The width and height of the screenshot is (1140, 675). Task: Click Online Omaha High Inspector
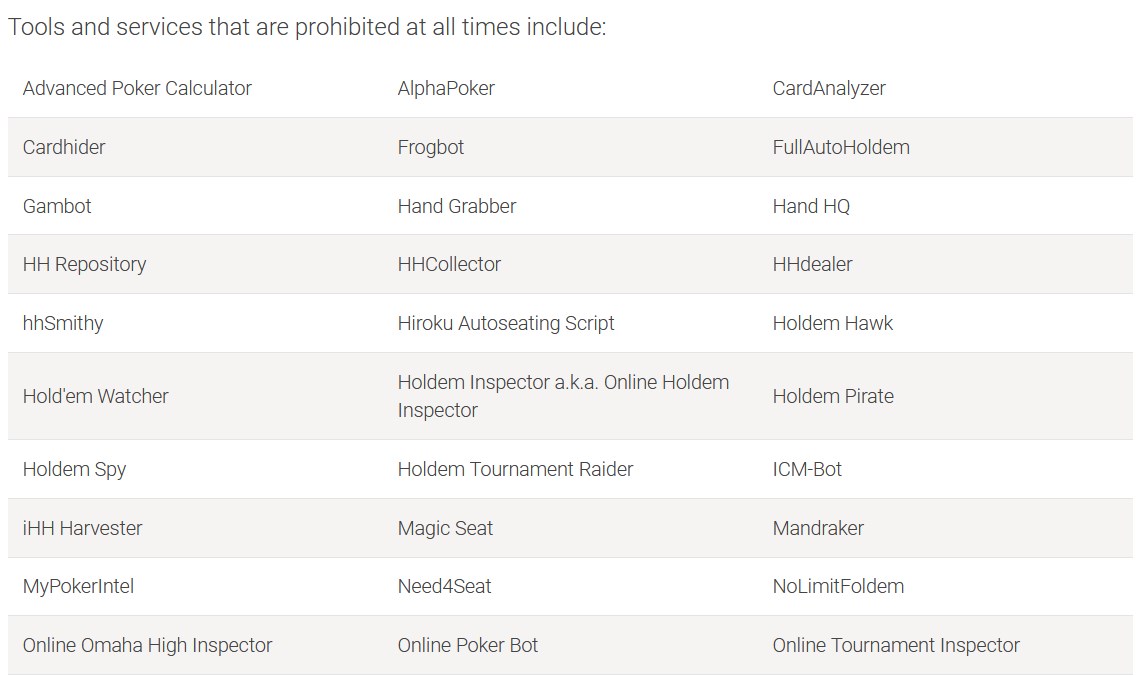(x=148, y=646)
